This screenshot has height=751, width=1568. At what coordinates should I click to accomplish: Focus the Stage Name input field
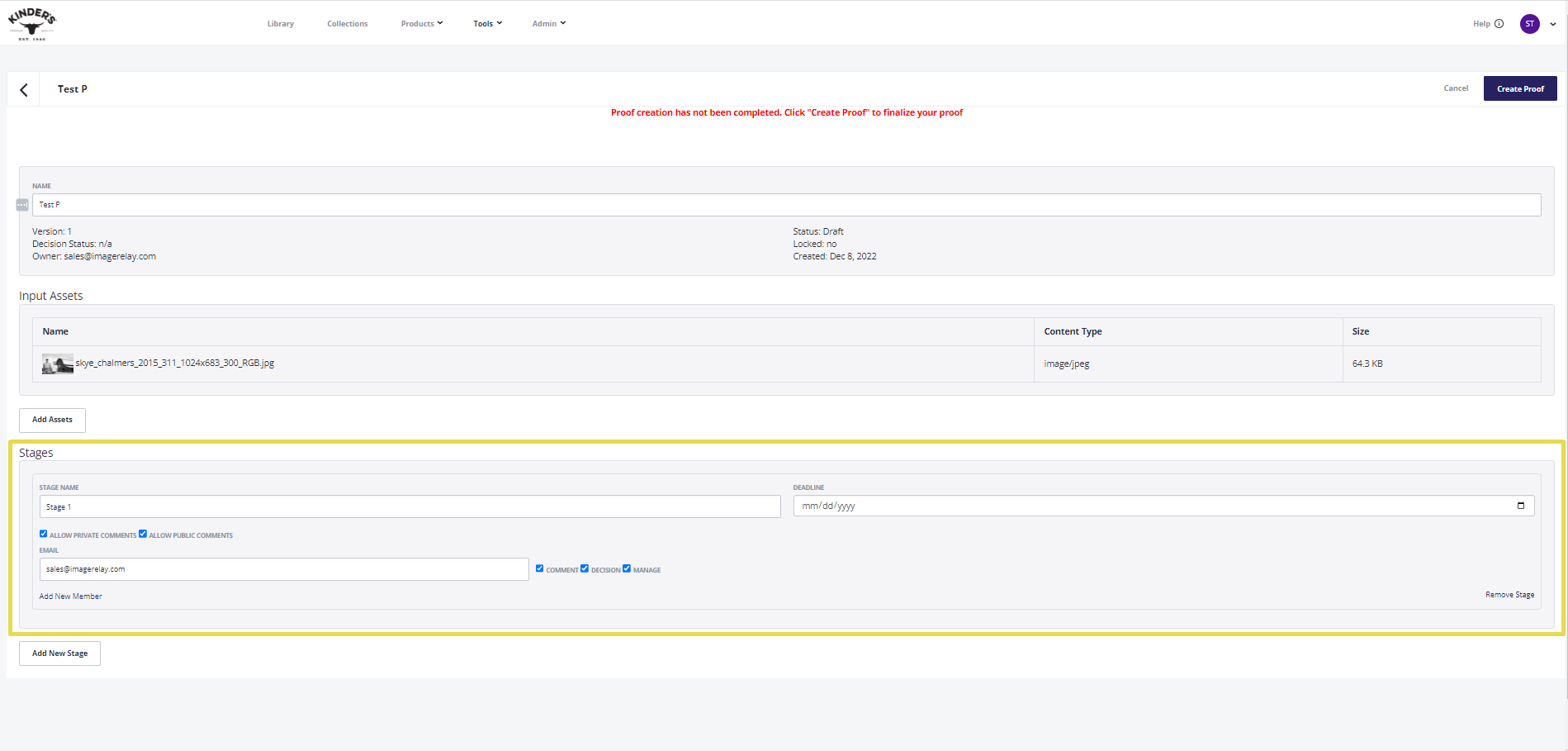tap(410, 506)
